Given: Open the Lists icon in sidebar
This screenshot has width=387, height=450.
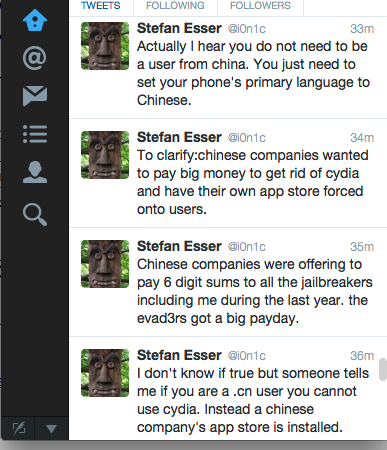Looking at the screenshot, I should pos(35,134).
